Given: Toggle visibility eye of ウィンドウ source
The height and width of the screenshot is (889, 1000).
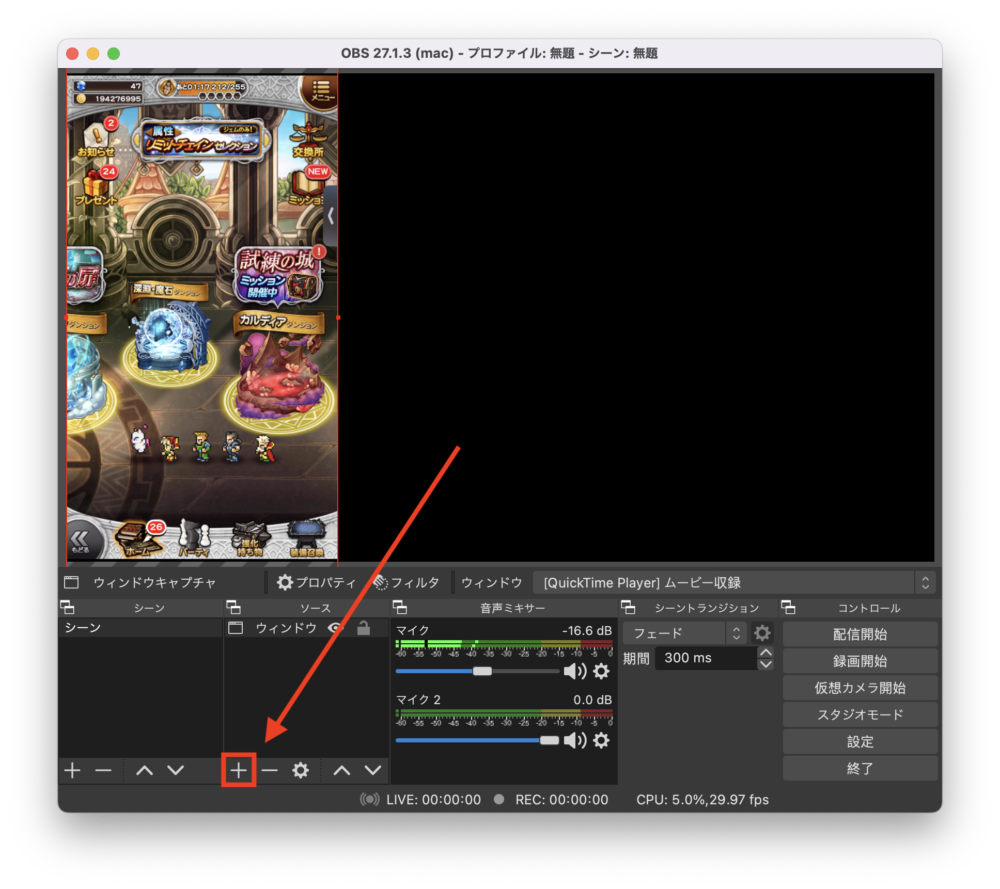Looking at the screenshot, I should [x=336, y=628].
